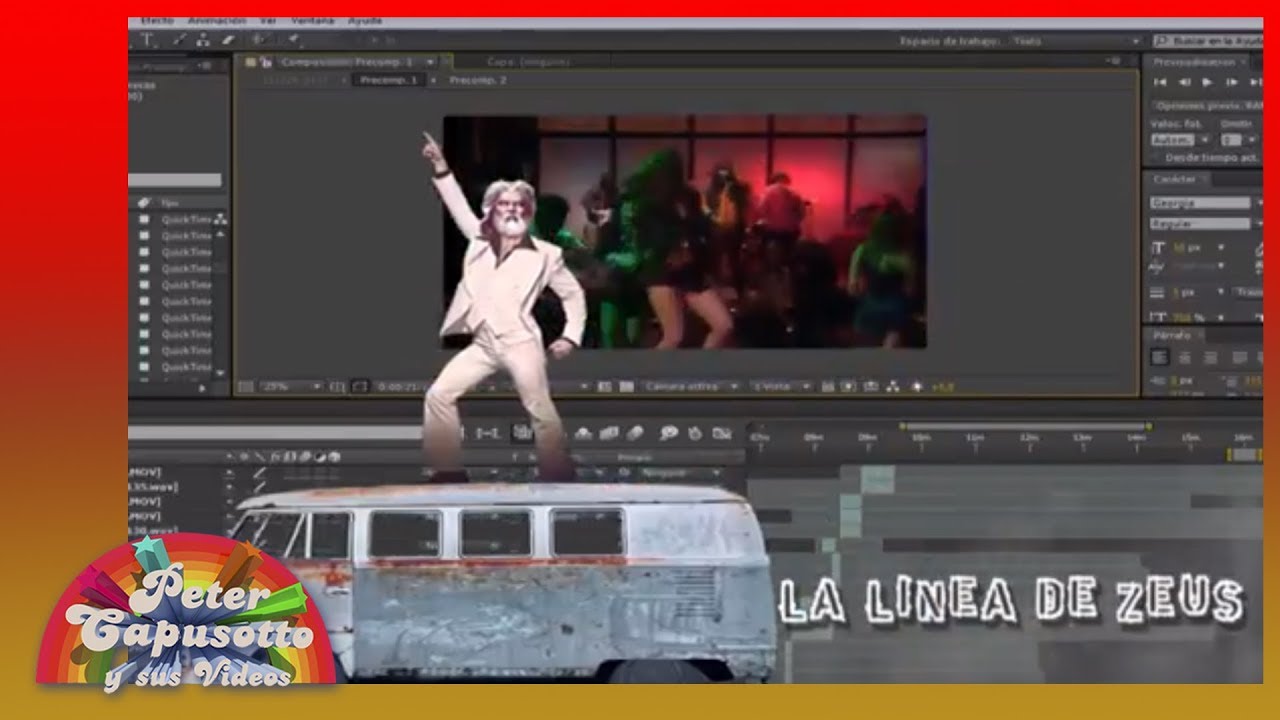This screenshot has width=1280, height=720.
Task: Click the work area bar above ruler
Action: (x=1025, y=427)
